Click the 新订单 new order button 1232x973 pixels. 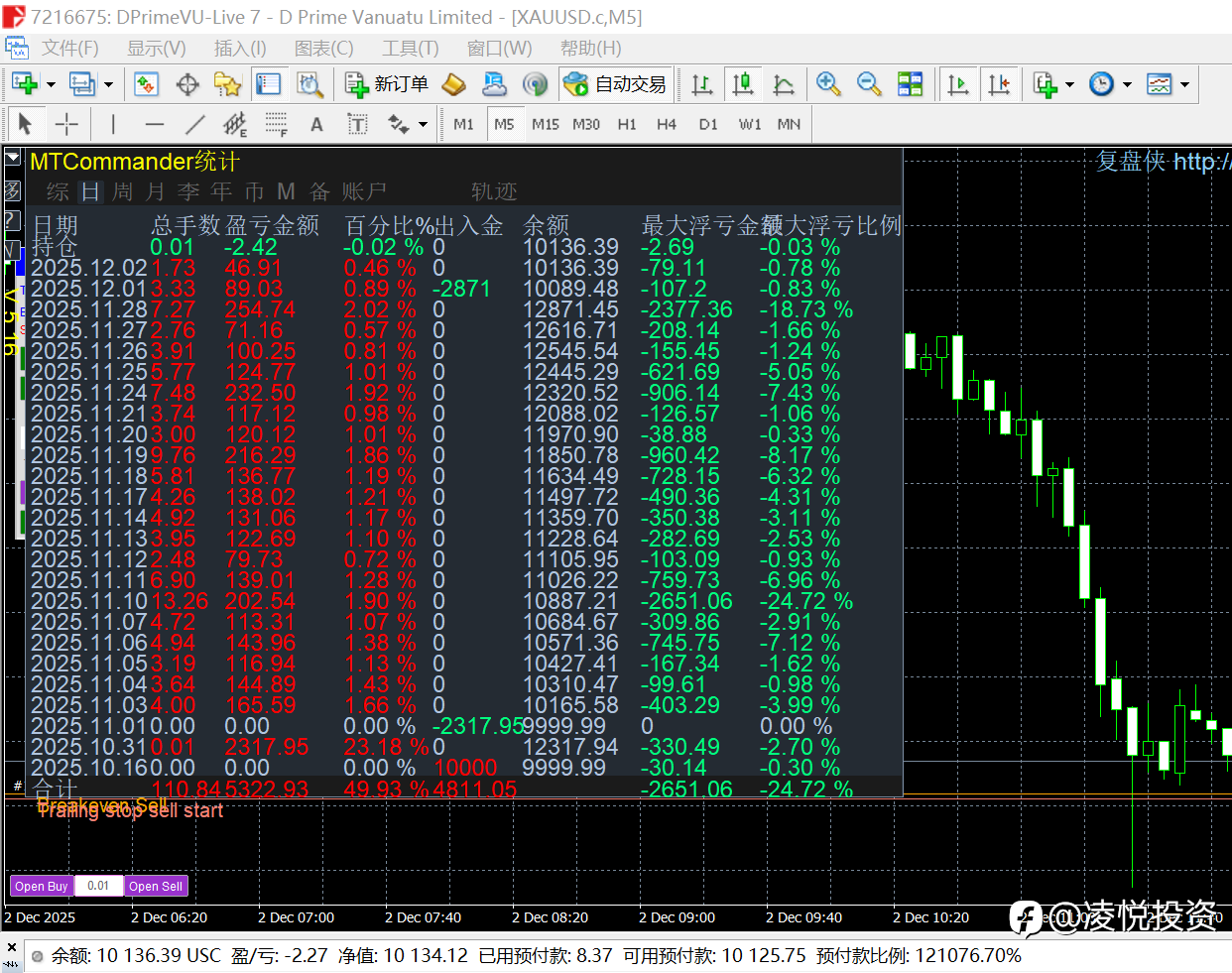pos(388,84)
